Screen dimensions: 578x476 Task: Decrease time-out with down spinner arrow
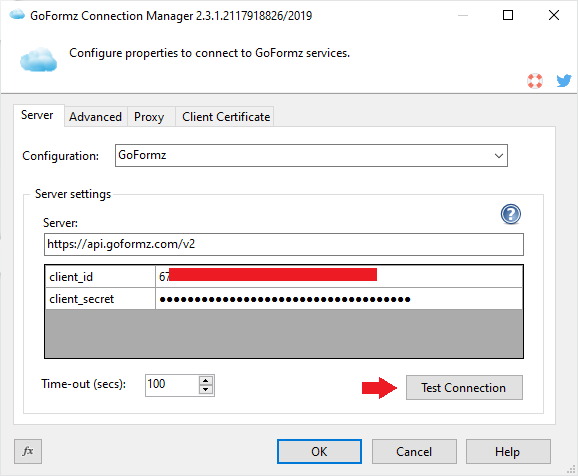tap(206, 389)
